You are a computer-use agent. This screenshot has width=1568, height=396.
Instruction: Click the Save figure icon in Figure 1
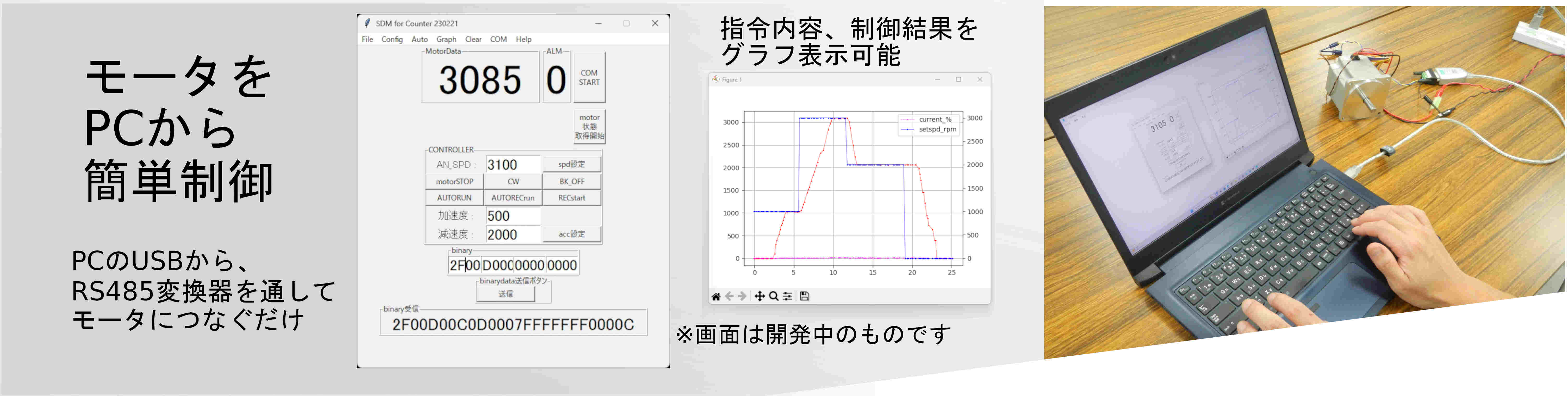(x=805, y=296)
